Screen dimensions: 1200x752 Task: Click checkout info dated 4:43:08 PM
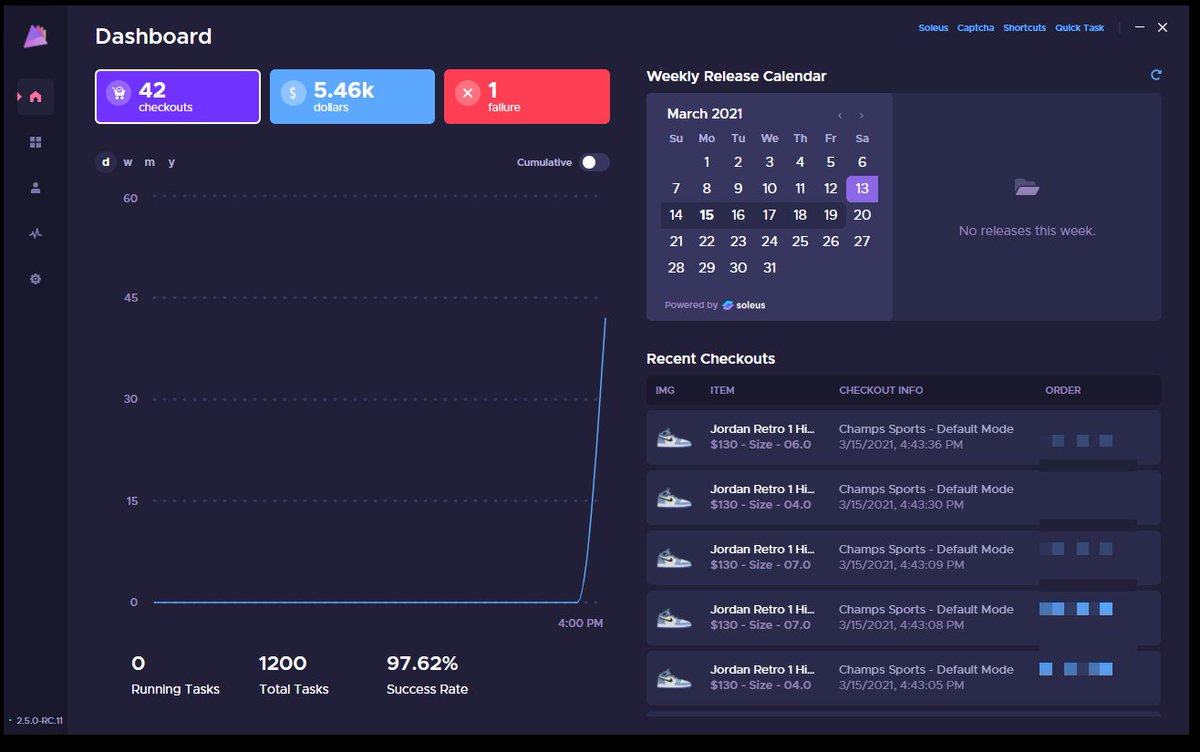click(x=926, y=617)
